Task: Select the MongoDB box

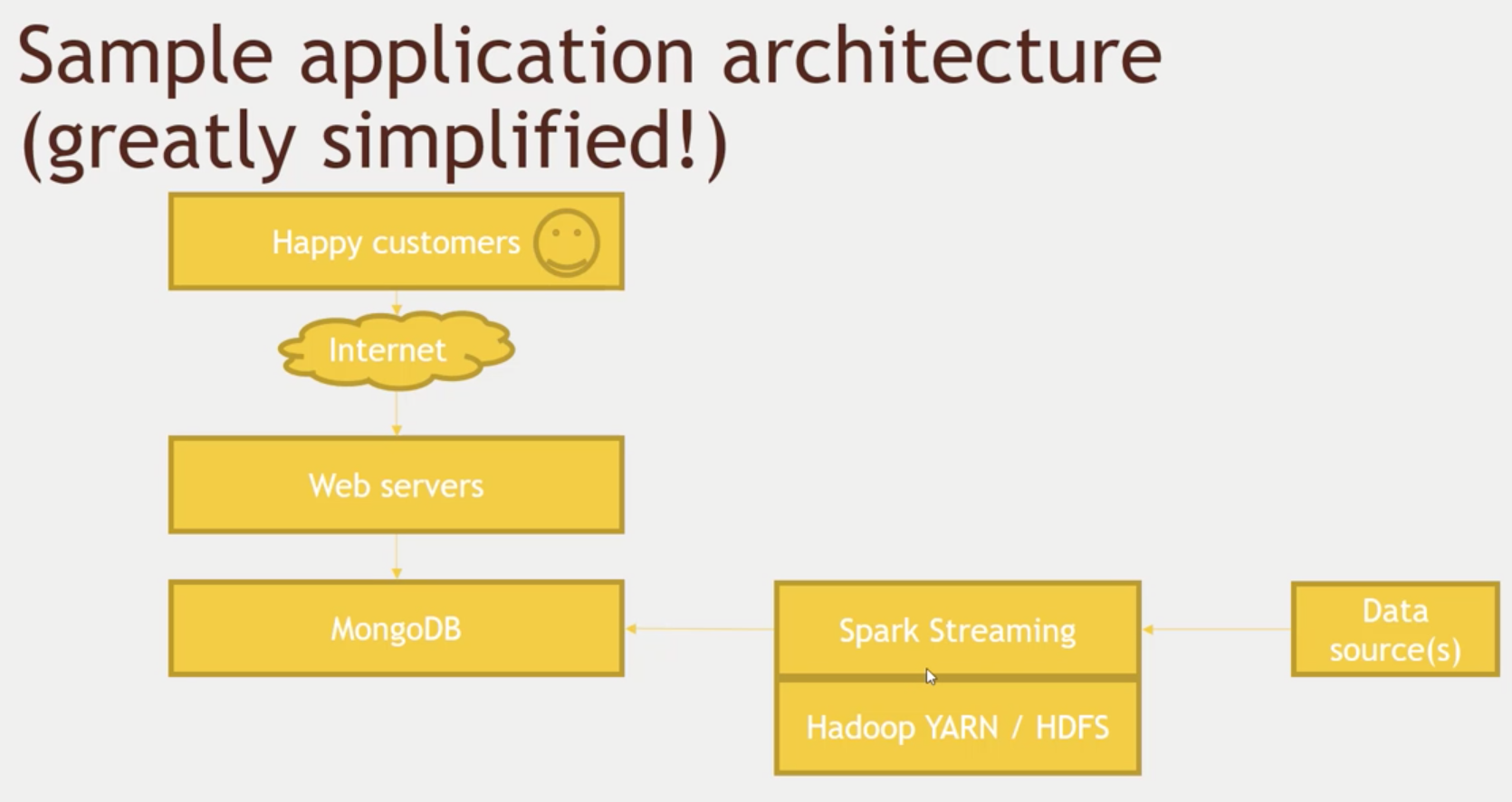Action: (396, 628)
